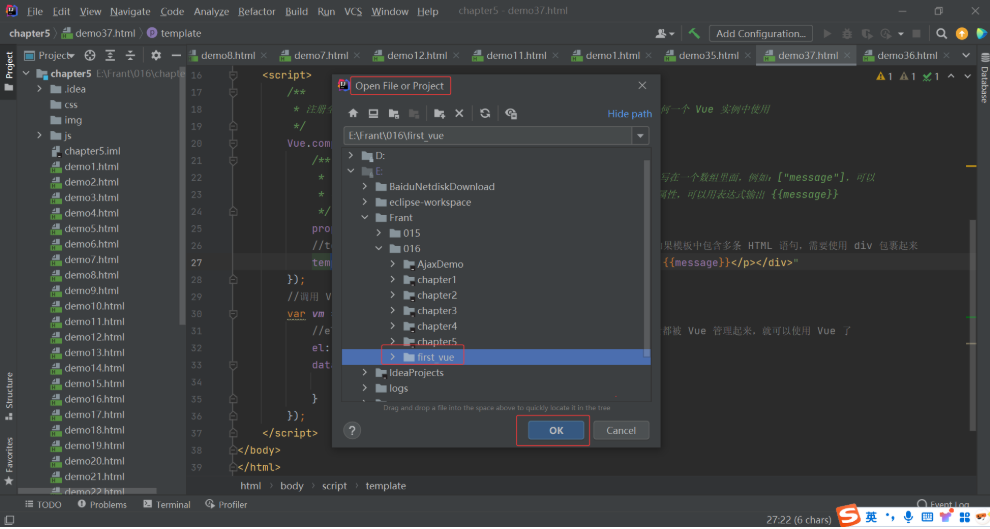This screenshot has height=529, width=990.
Task: Click the OK button
Action: tap(556, 431)
